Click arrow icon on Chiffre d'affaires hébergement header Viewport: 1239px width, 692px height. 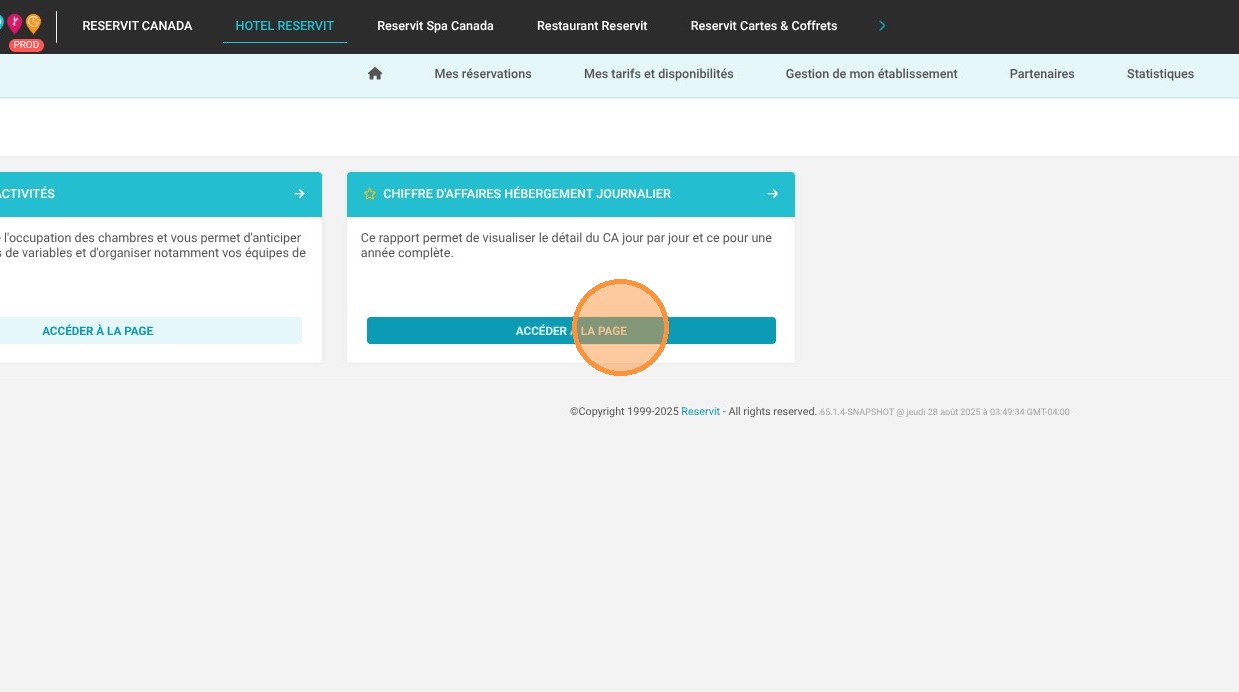click(773, 194)
